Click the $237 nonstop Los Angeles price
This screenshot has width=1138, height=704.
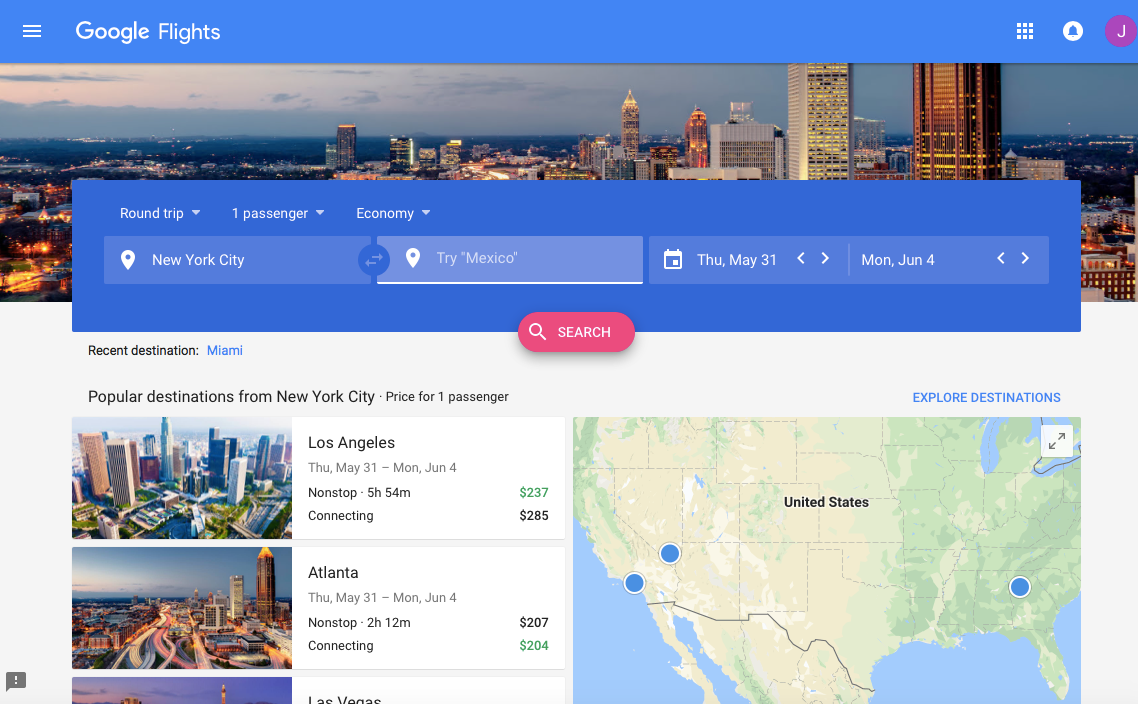[533, 493]
